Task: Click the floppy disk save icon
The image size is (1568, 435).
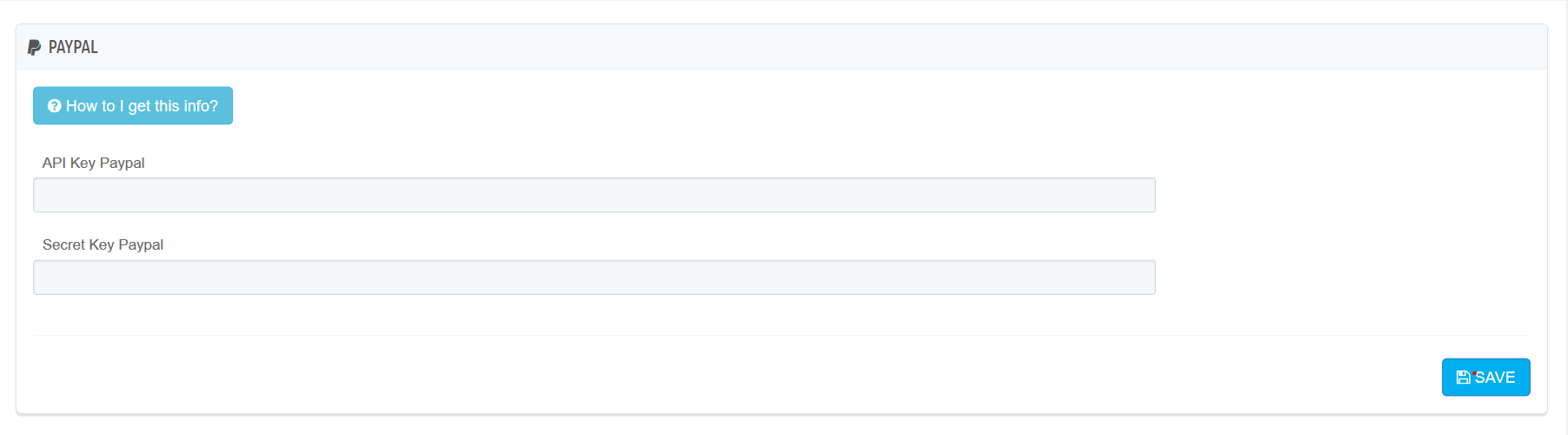Action: (x=1463, y=378)
